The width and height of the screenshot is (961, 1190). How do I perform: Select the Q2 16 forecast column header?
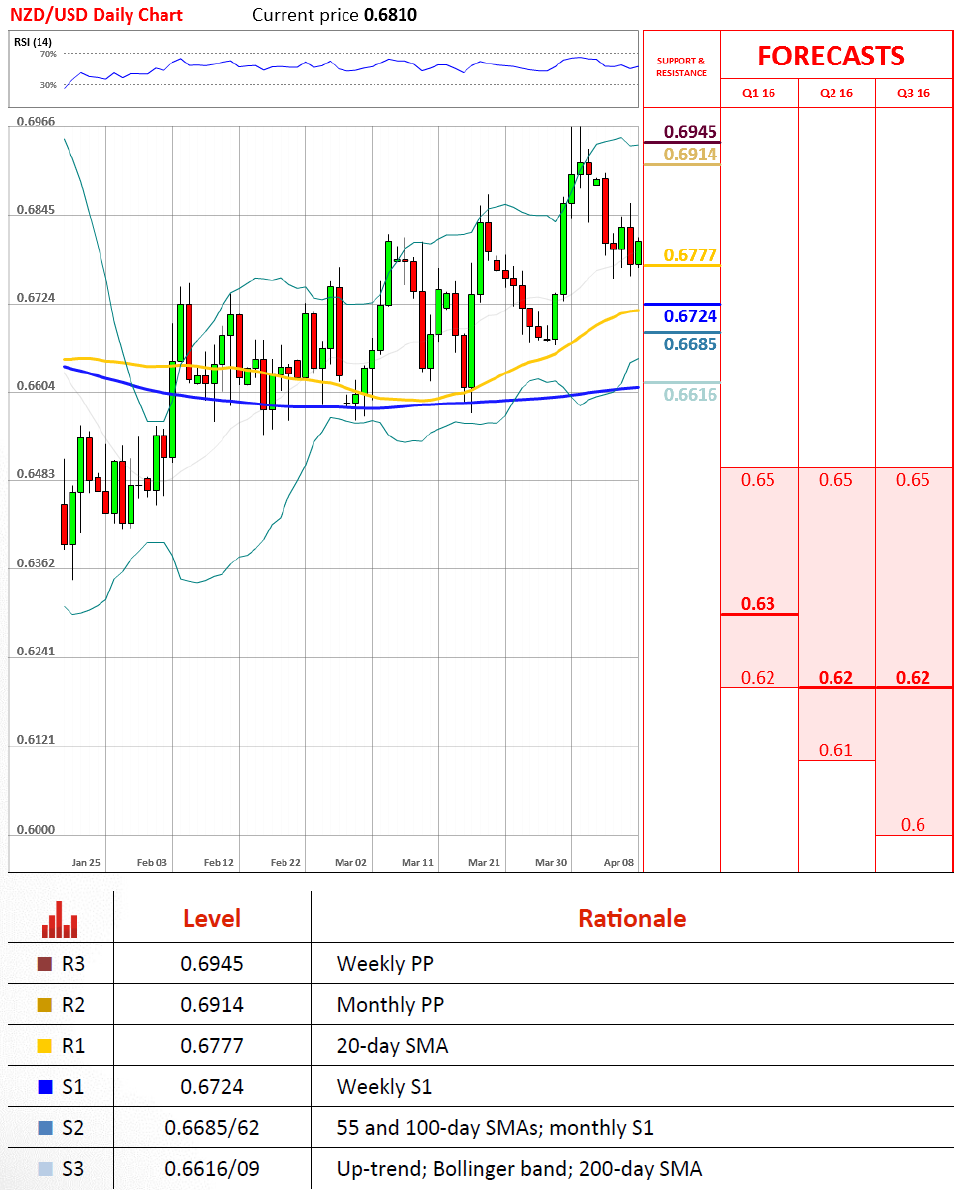(836, 93)
